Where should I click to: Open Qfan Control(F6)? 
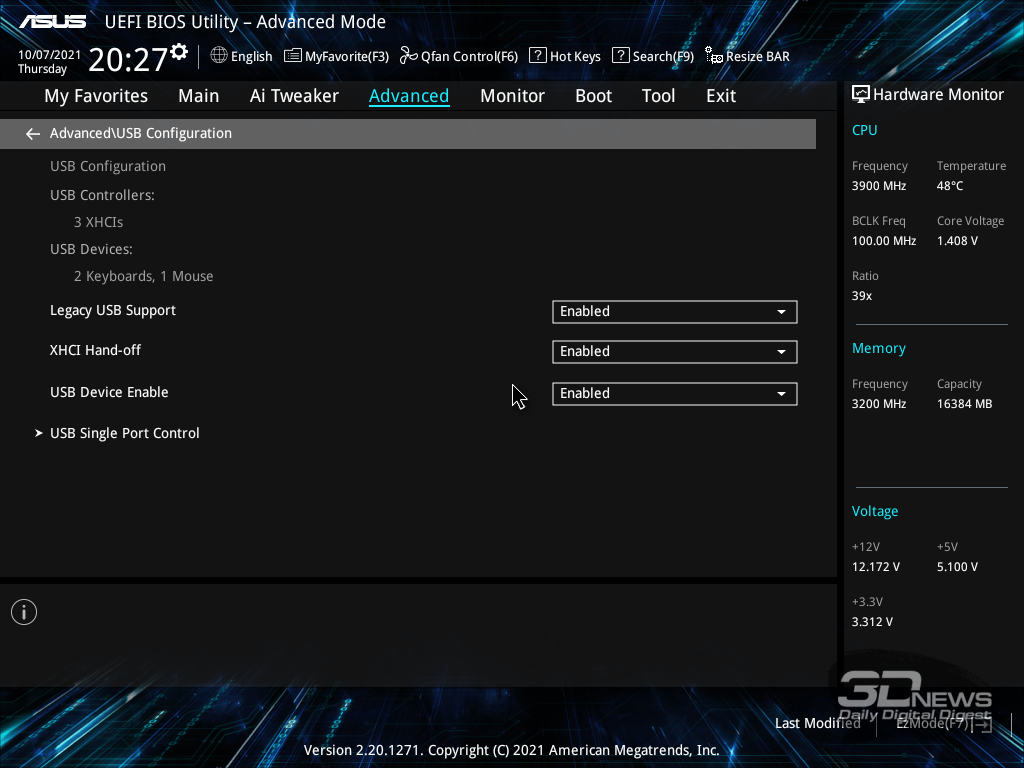[459, 56]
